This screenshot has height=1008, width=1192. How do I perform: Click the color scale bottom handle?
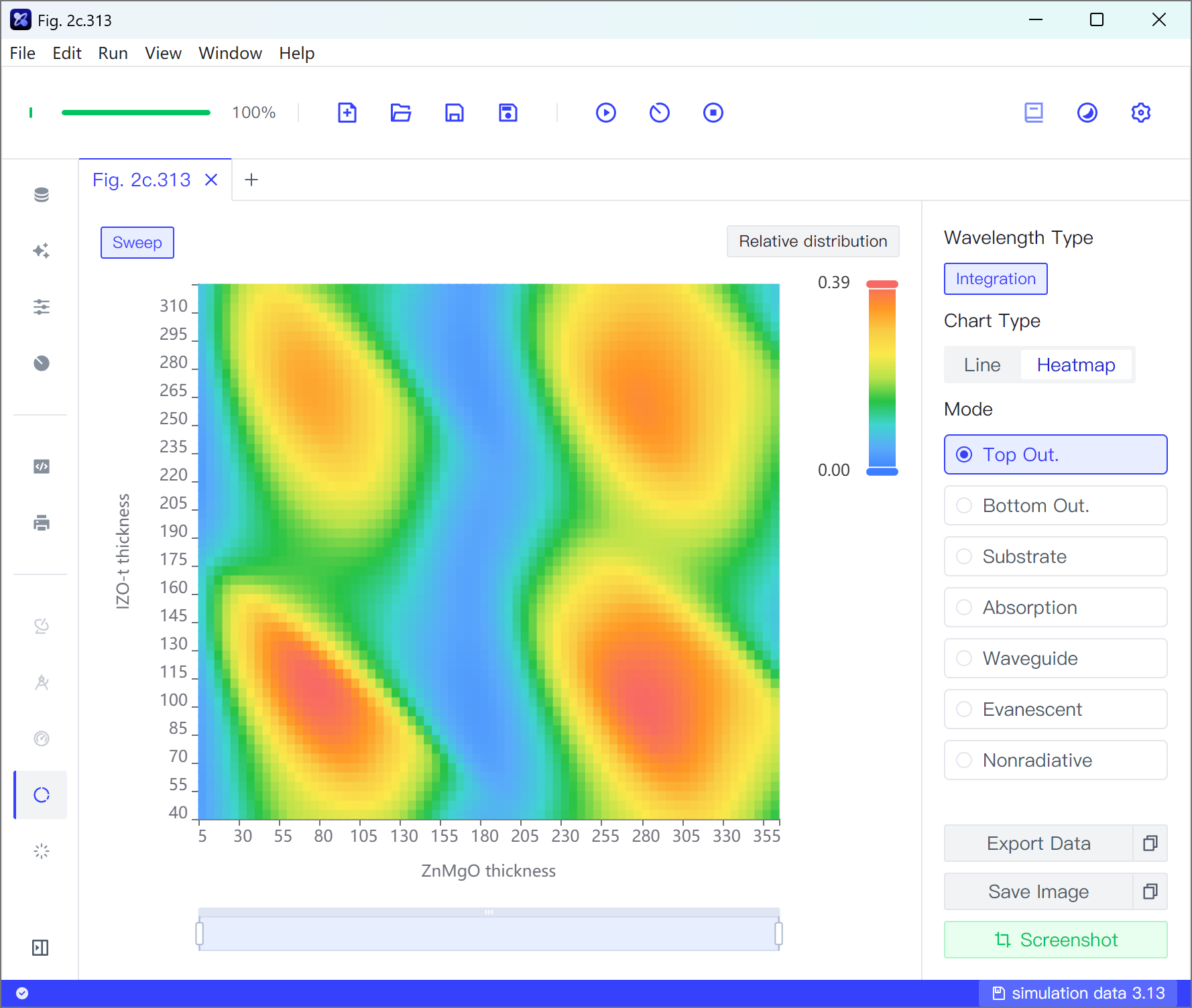click(882, 472)
